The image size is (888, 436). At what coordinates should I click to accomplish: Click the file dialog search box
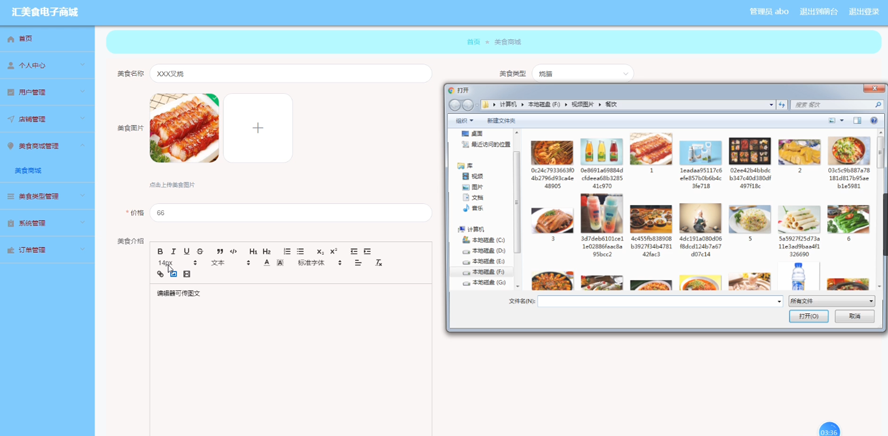click(836, 105)
